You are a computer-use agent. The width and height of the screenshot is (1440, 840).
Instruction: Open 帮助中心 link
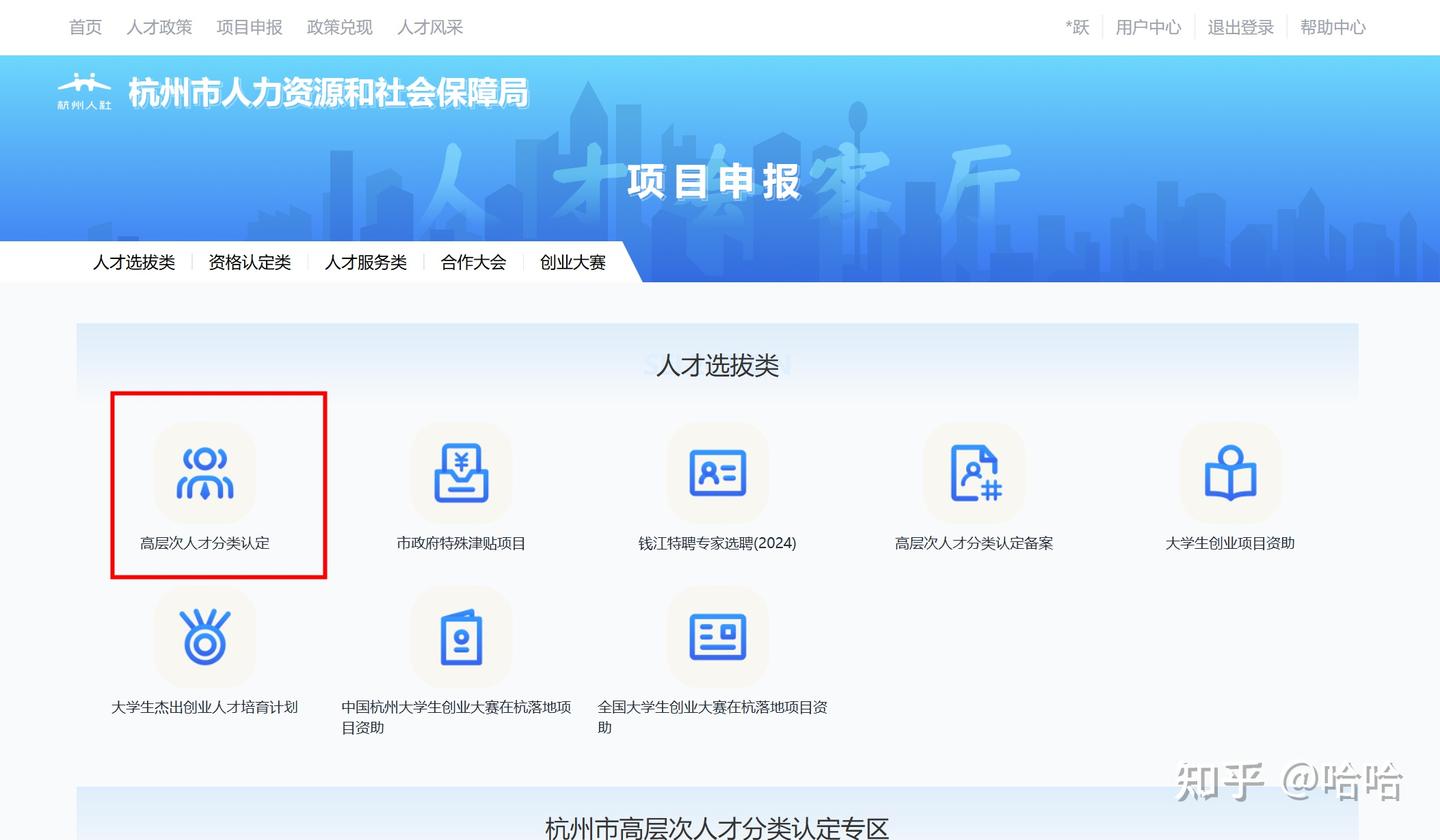point(1332,27)
